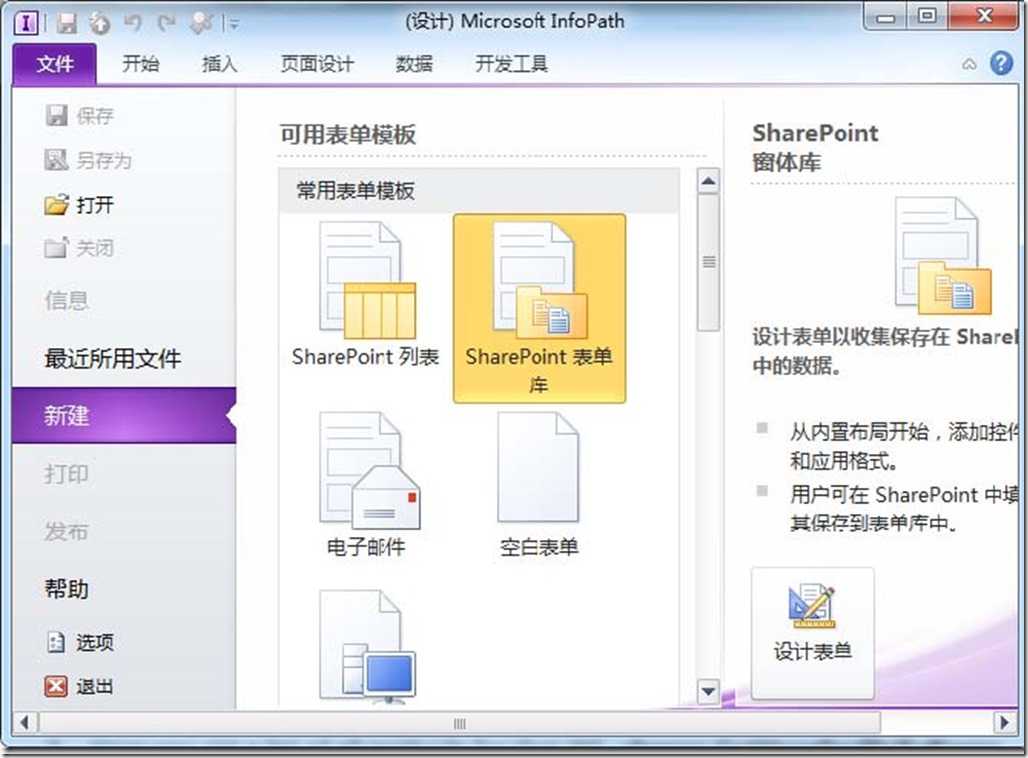Open the 文件 tab
This screenshot has width=1028, height=758.
pyautogui.click(x=54, y=64)
